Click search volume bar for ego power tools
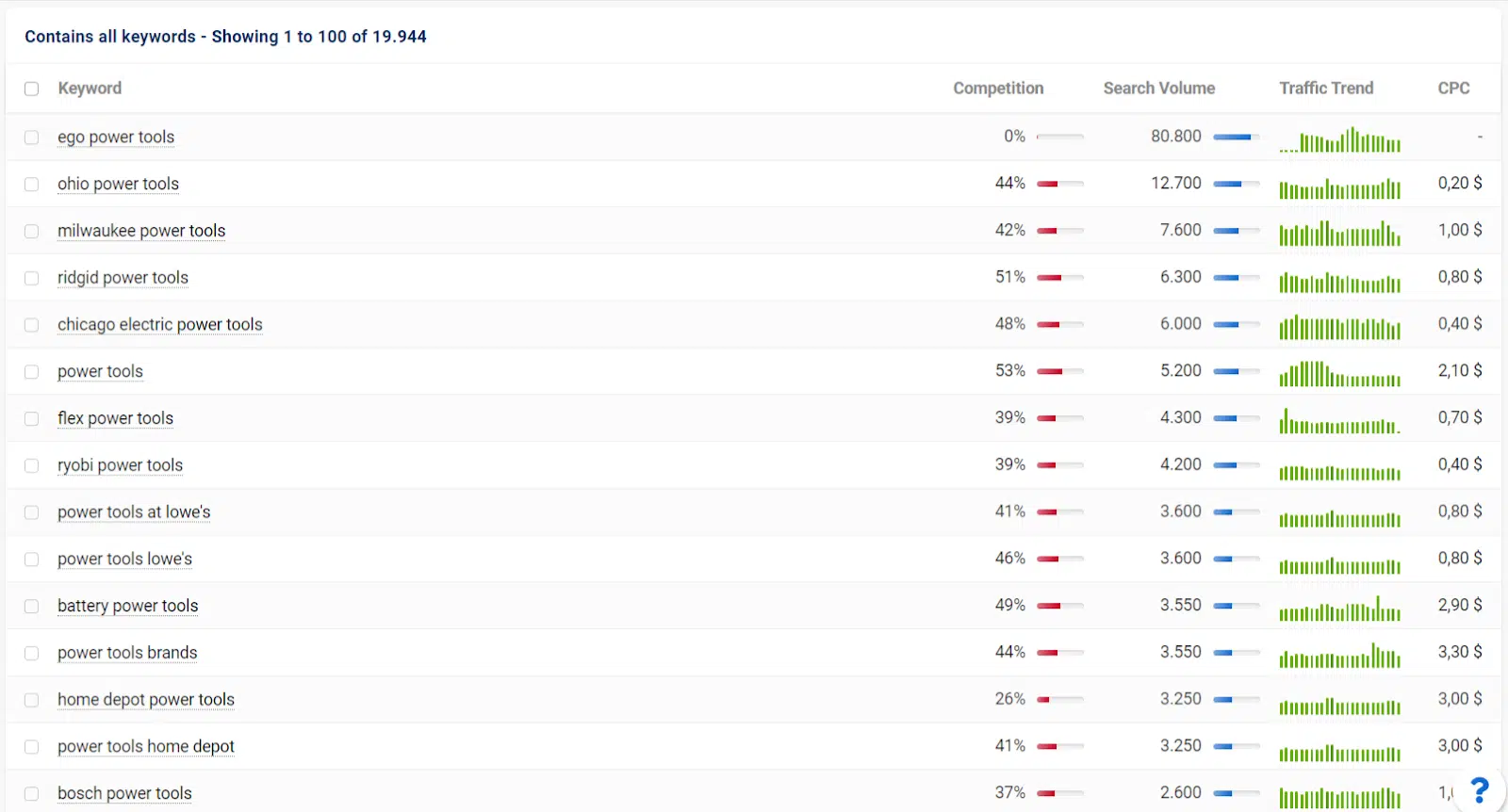This screenshot has height=812, width=1508. point(1236,137)
